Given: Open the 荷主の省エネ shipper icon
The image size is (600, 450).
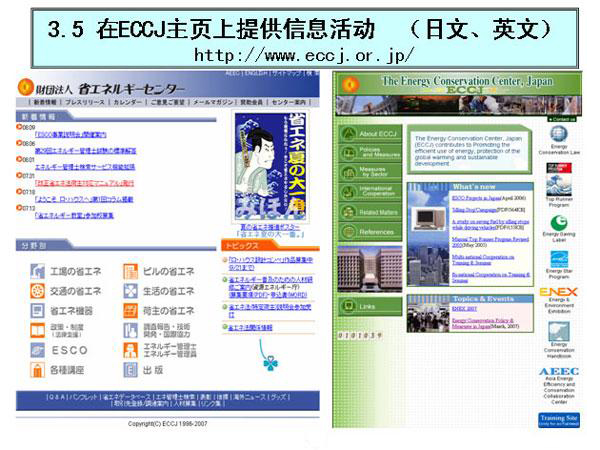Looking at the screenshot, I should (x=130, y=310).
